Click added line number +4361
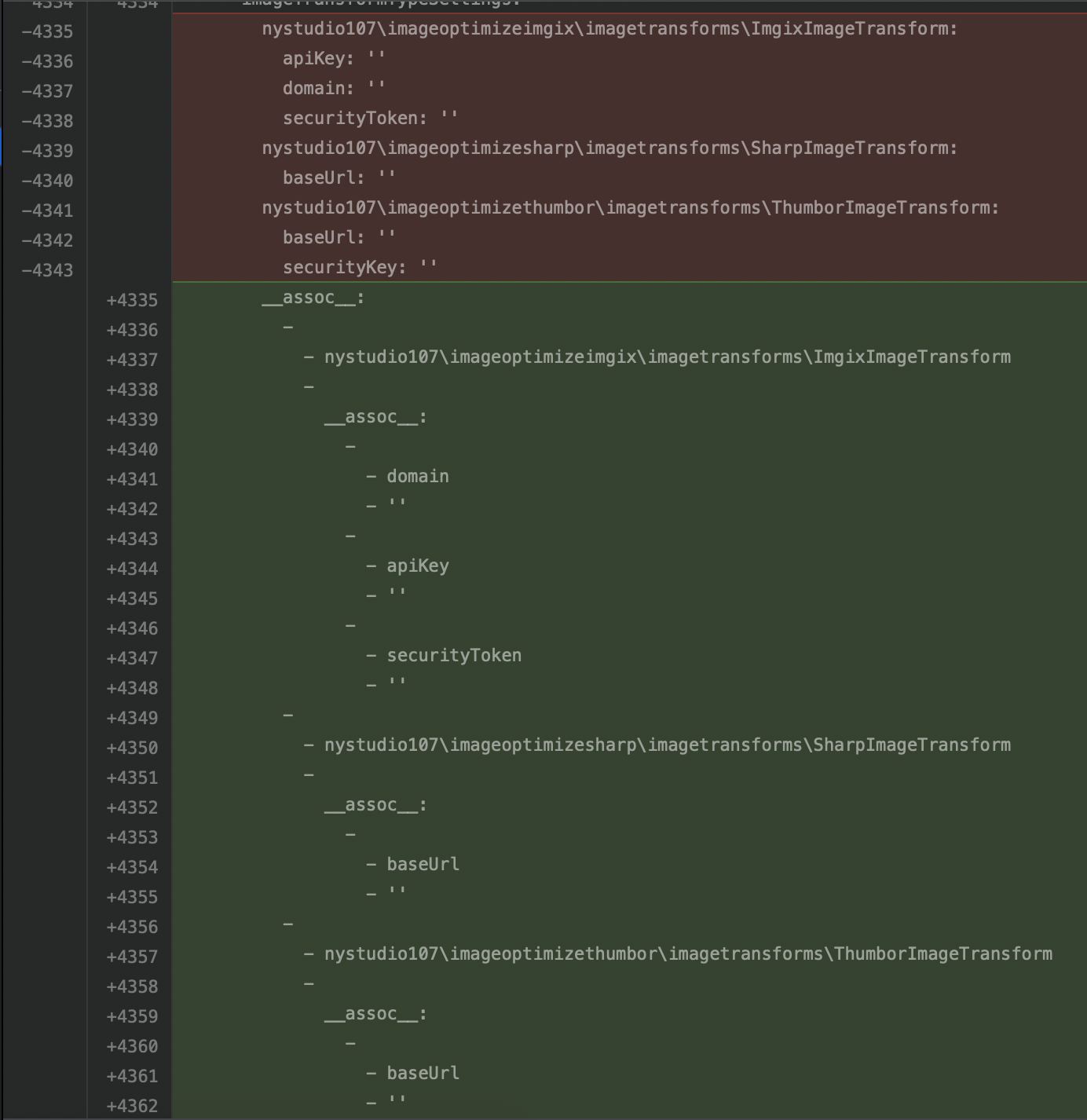Screen dimensions: 1087x1120 [x=132, y=1077]
